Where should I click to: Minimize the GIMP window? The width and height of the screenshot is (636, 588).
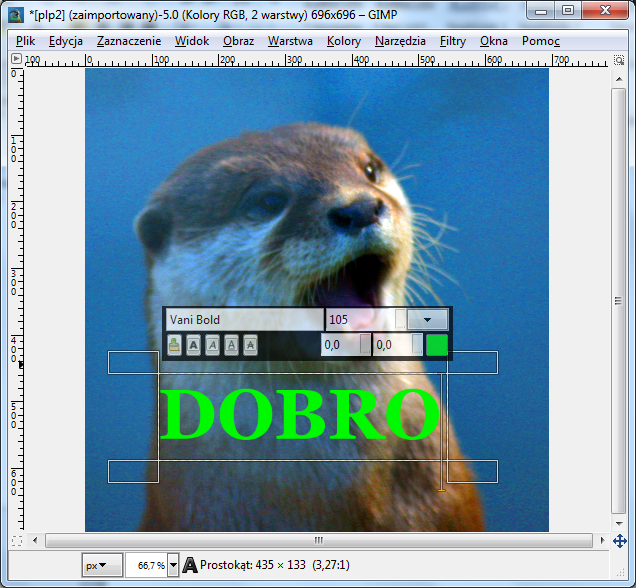541,11
